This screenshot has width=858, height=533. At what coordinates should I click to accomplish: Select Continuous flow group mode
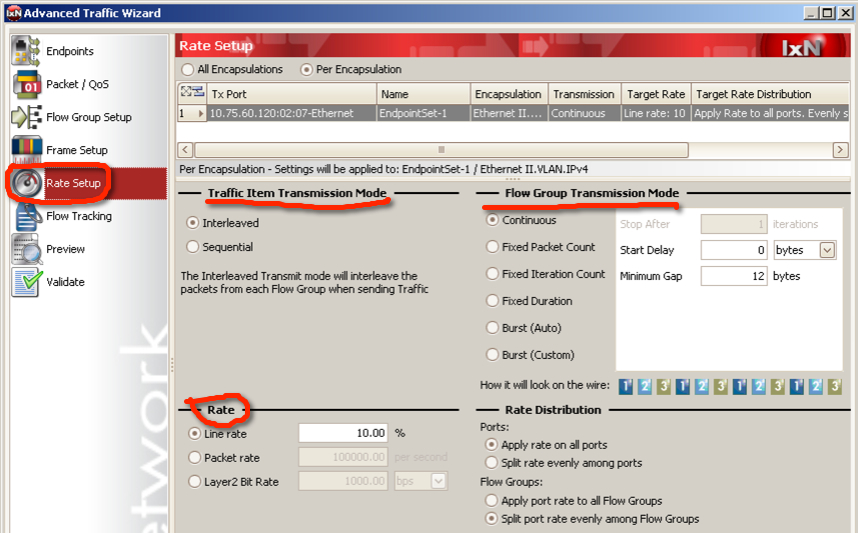(492, 220)
